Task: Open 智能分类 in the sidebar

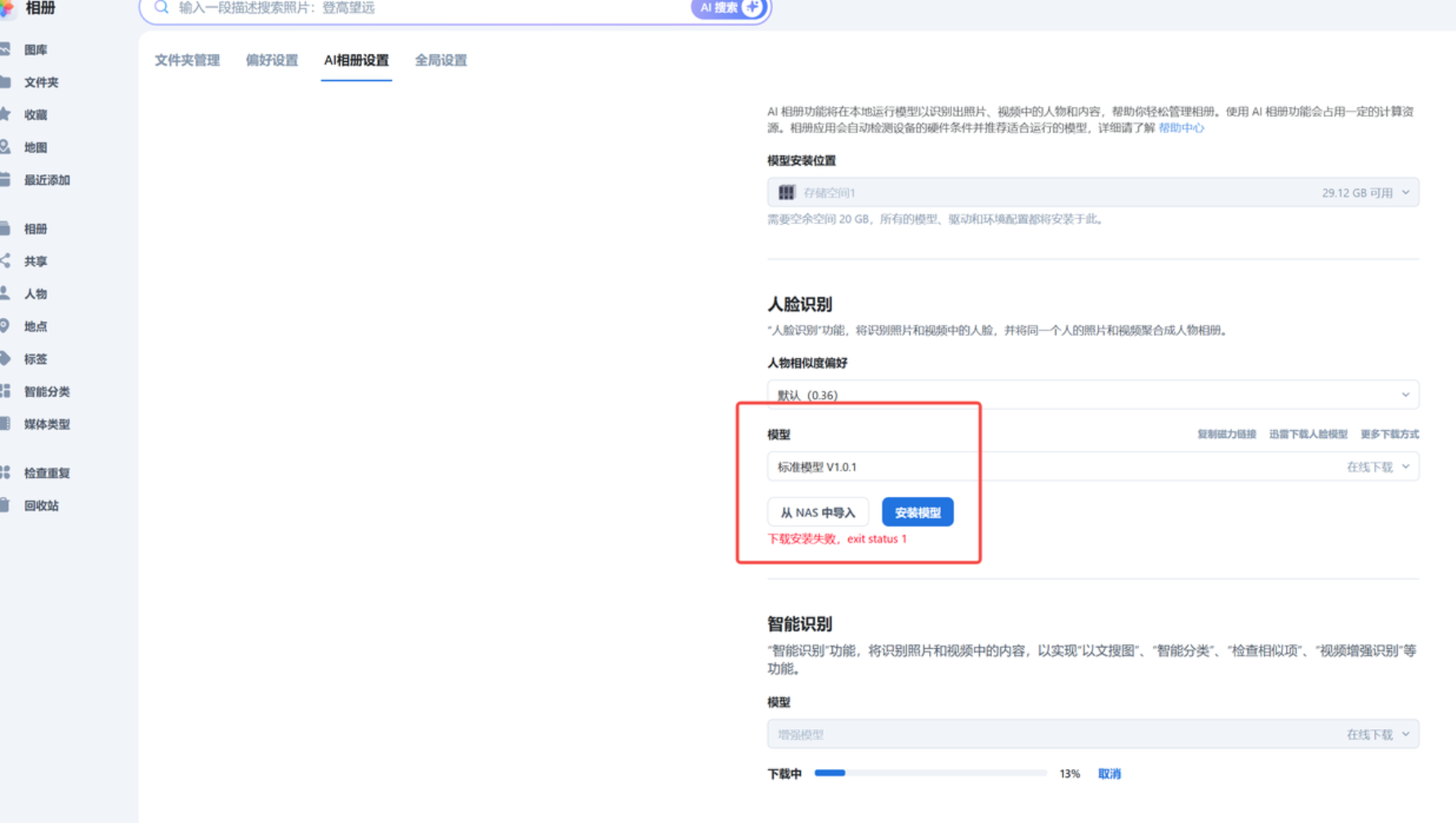Action: coord(47,391)
